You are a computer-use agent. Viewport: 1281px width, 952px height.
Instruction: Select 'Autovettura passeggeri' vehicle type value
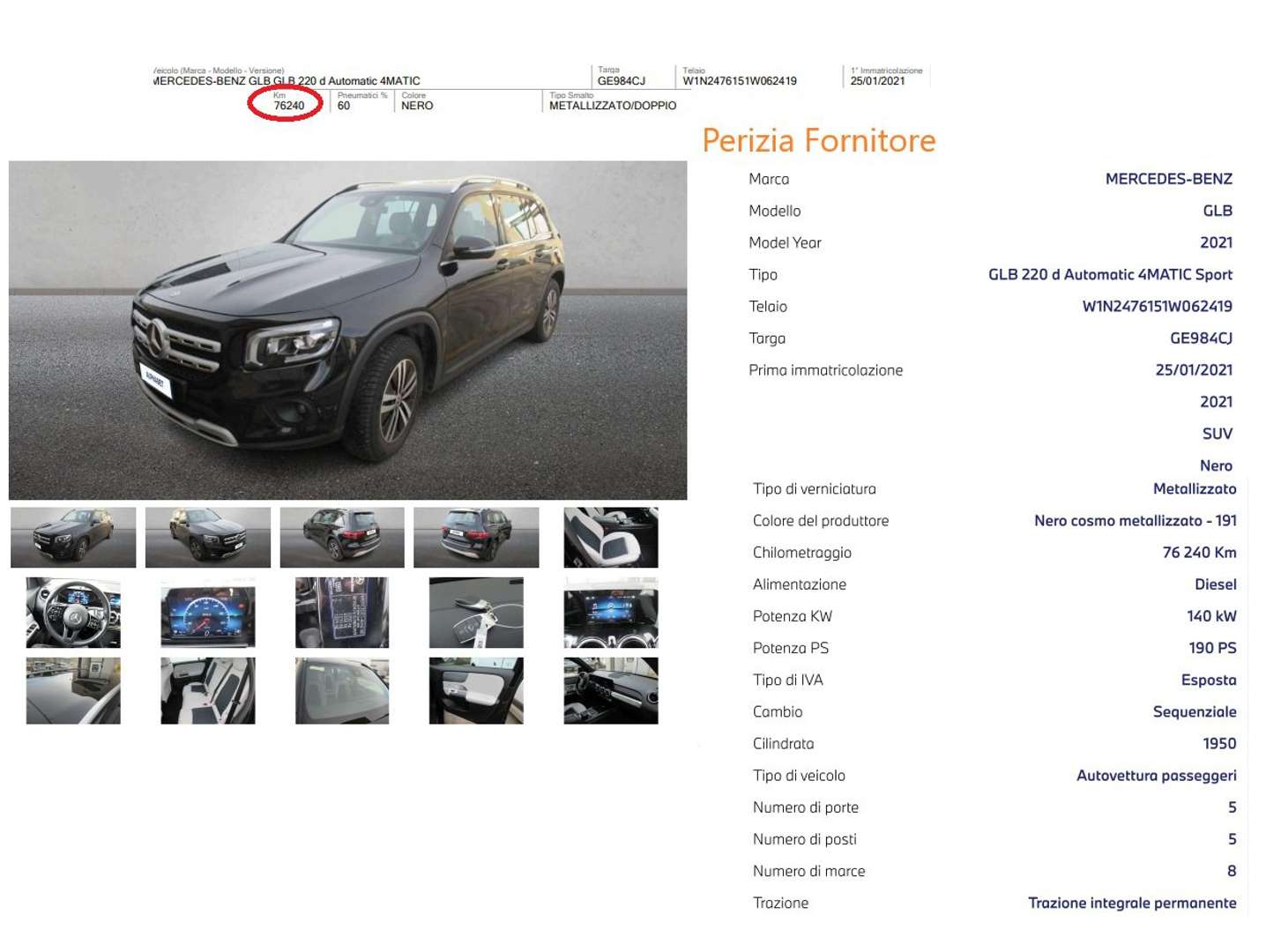(x=1157, y=776)
